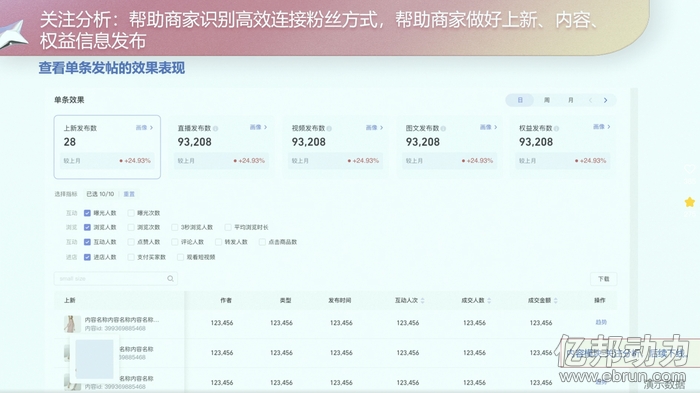Select the 视频发布数 metric card
The image size is (700, 393).
tap(336, 147)
